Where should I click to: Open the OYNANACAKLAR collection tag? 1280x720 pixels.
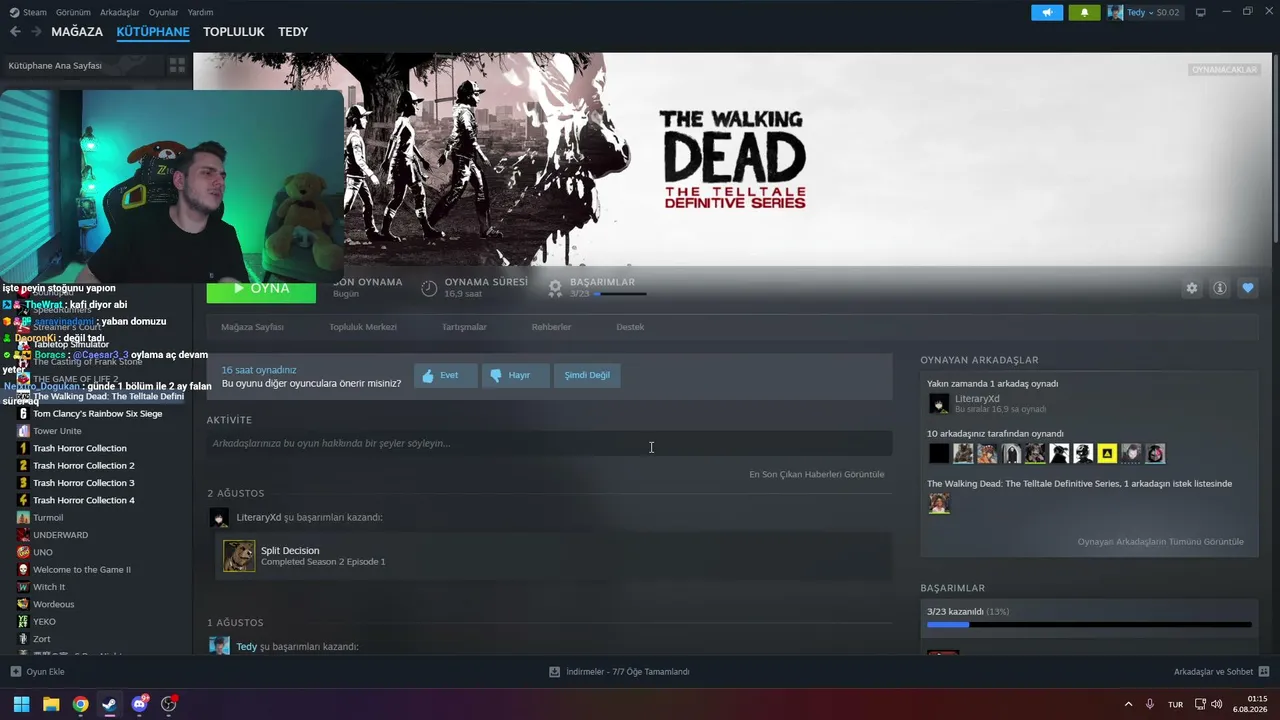point(1224,70)
